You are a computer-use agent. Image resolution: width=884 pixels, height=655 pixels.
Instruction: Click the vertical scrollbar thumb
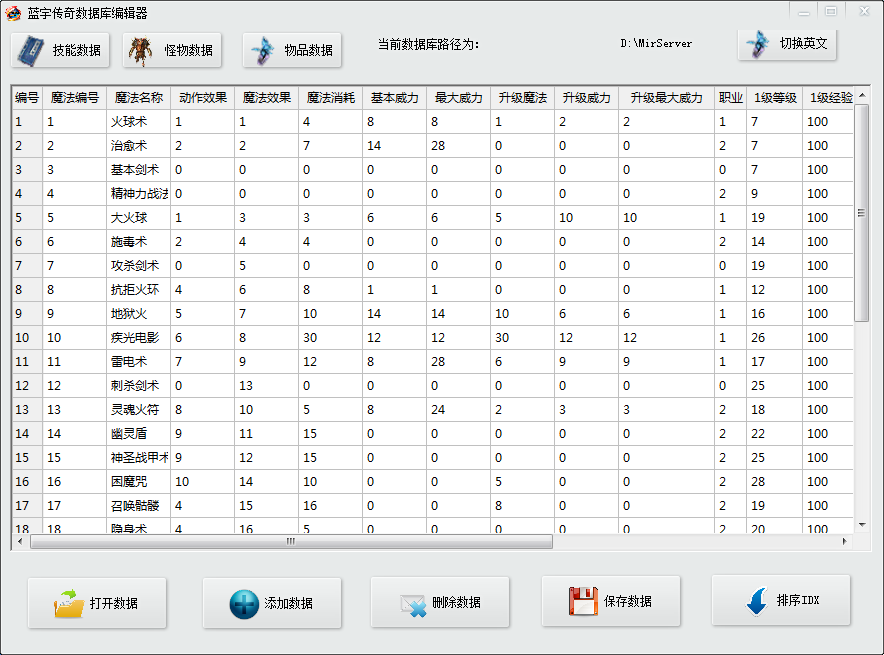(x=862, y=213)
